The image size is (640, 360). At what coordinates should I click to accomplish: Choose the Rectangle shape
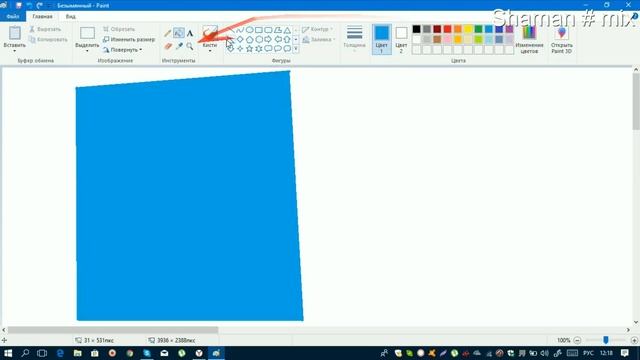point(259,30)
